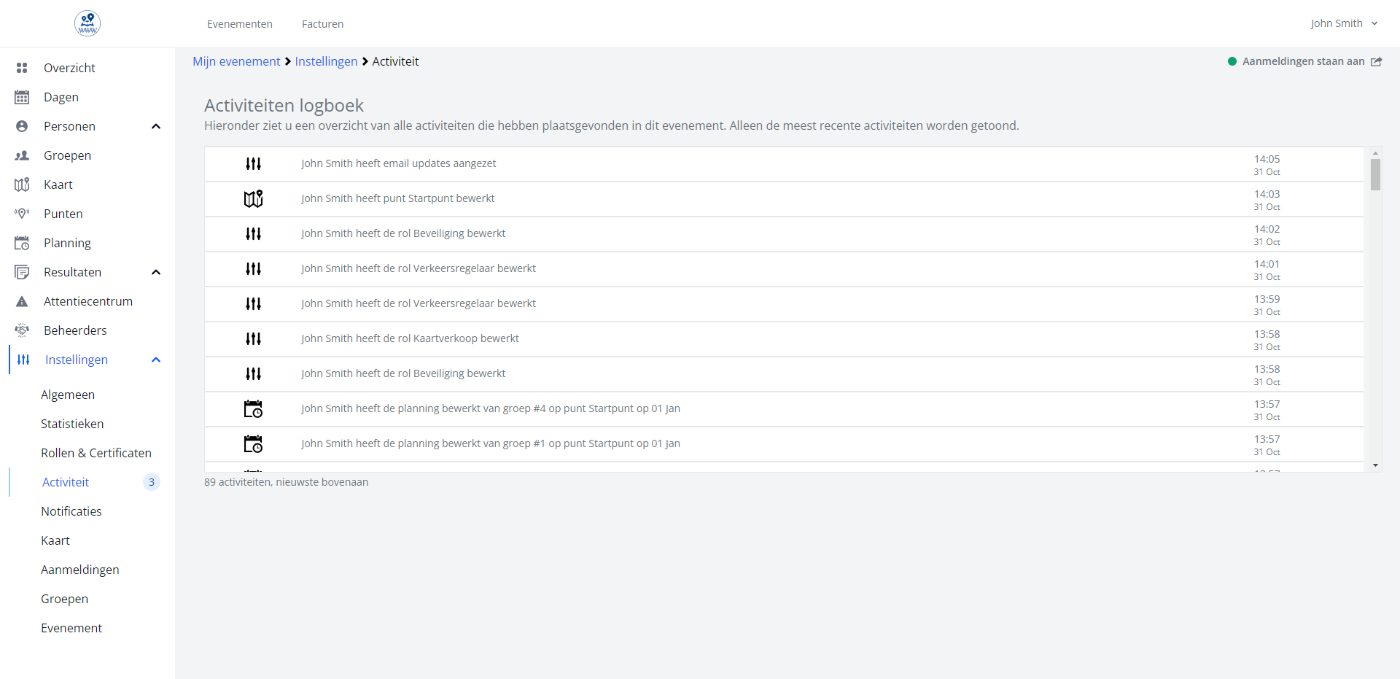Go to Evenementen in top navigation
The width and height of the screenshot is (1400, 679).
click(239, 24)
